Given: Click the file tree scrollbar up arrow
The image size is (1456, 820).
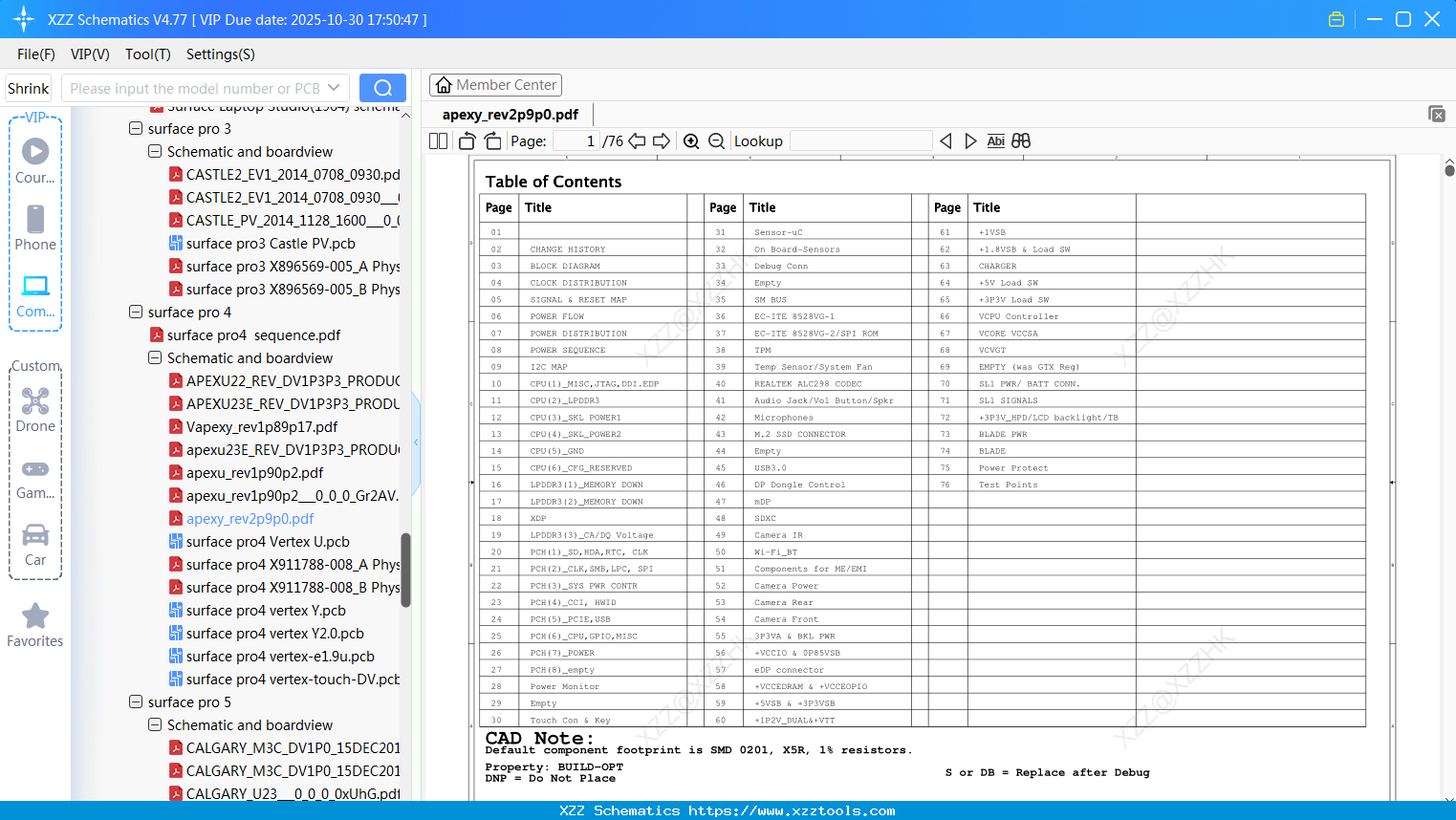Looking at the screenshot, I should (x=405, y=116).
